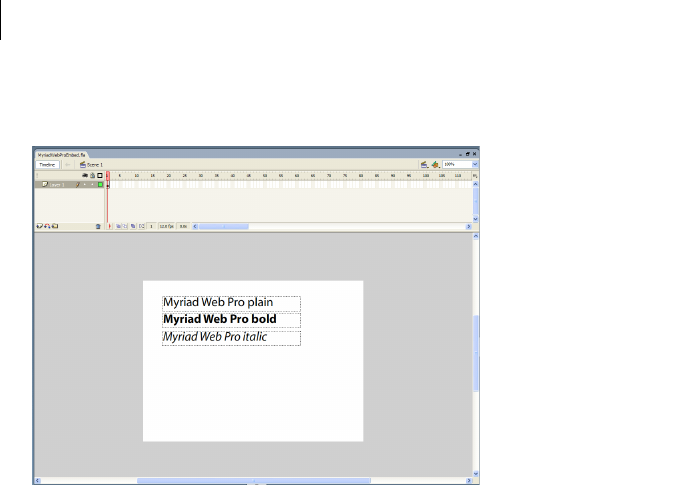Click the stage vertical scrollbar down arrow
694x485 pixels.
476,473
